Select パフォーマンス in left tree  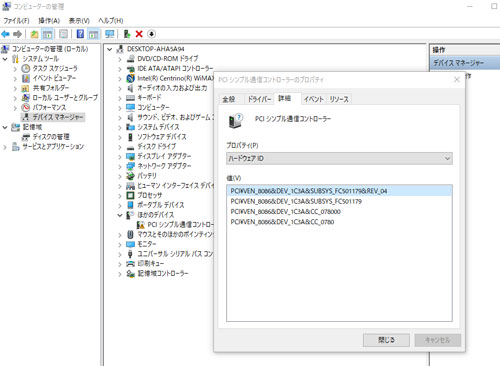(x=49, y=107)
